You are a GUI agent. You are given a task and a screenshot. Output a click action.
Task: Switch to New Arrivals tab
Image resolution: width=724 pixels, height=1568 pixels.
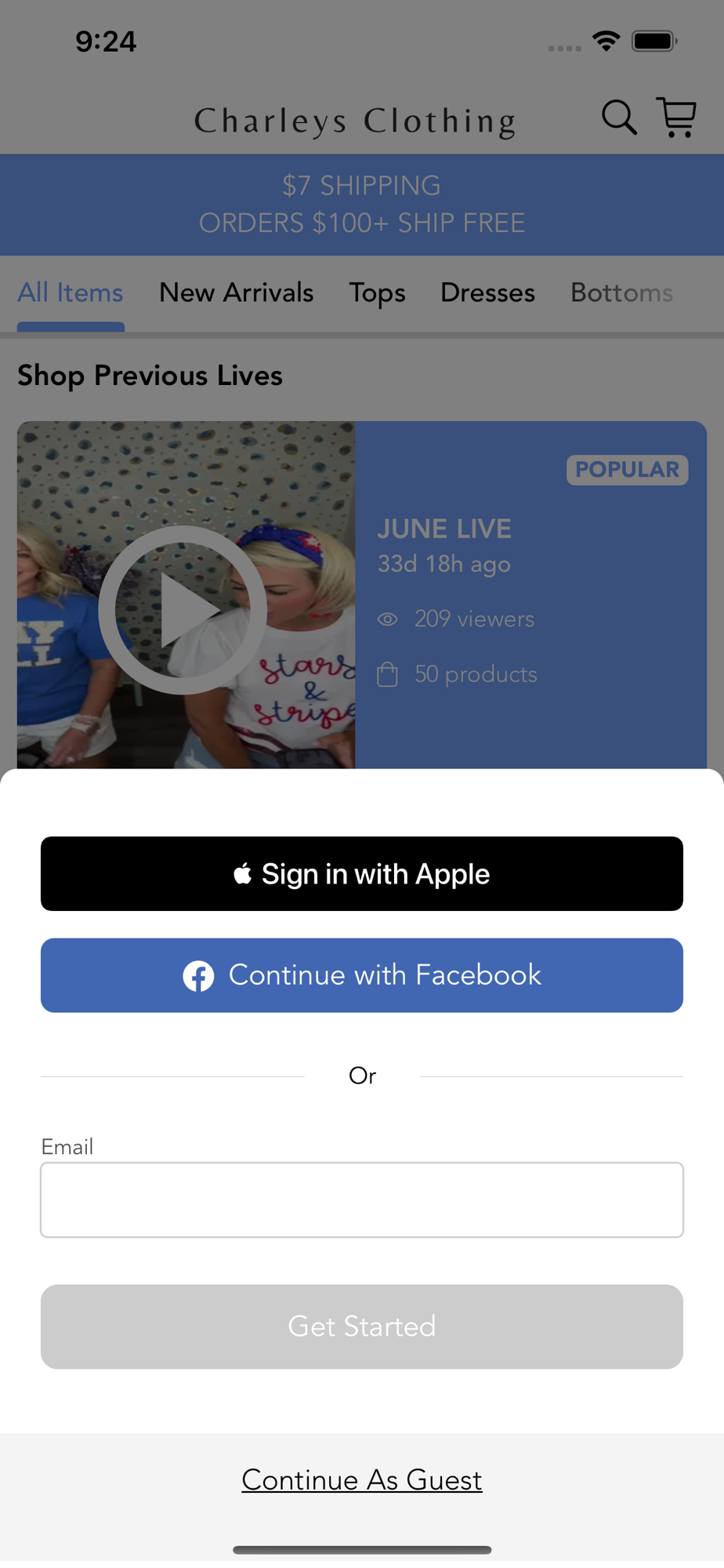(x=236, y=293)
